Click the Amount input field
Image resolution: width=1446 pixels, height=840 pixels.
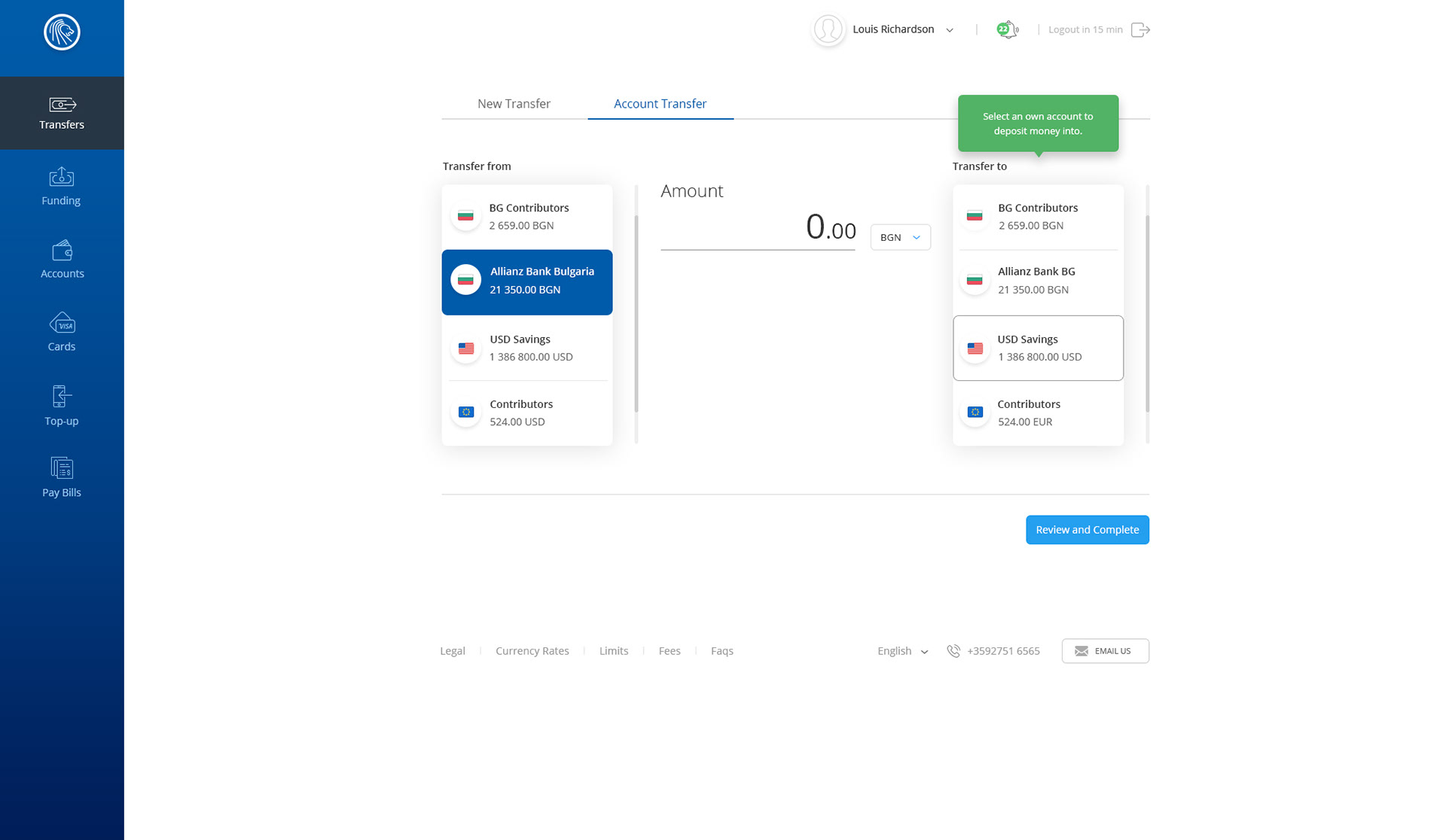coord(757,227)
